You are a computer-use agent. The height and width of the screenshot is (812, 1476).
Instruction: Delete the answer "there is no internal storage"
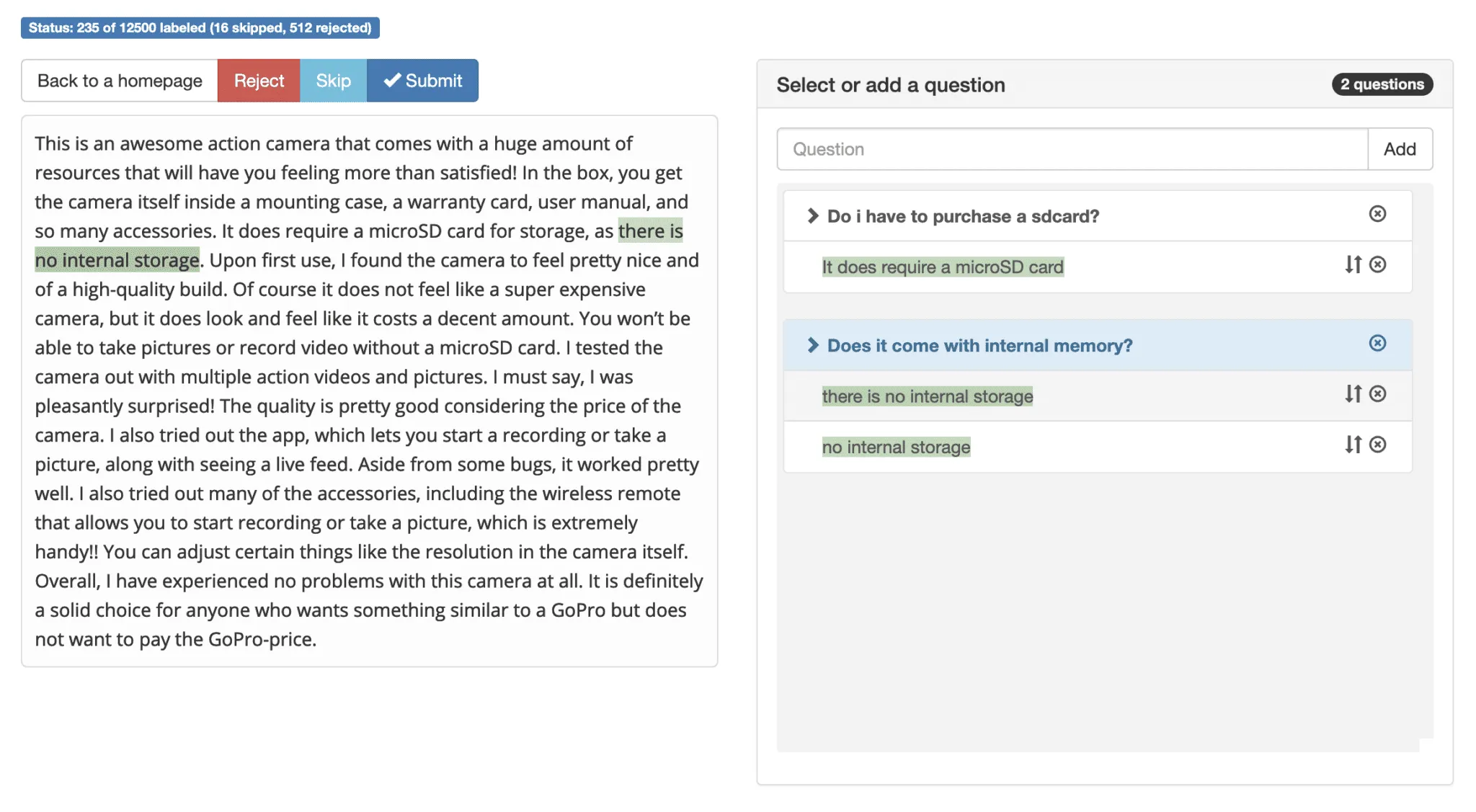(1379, 394)
